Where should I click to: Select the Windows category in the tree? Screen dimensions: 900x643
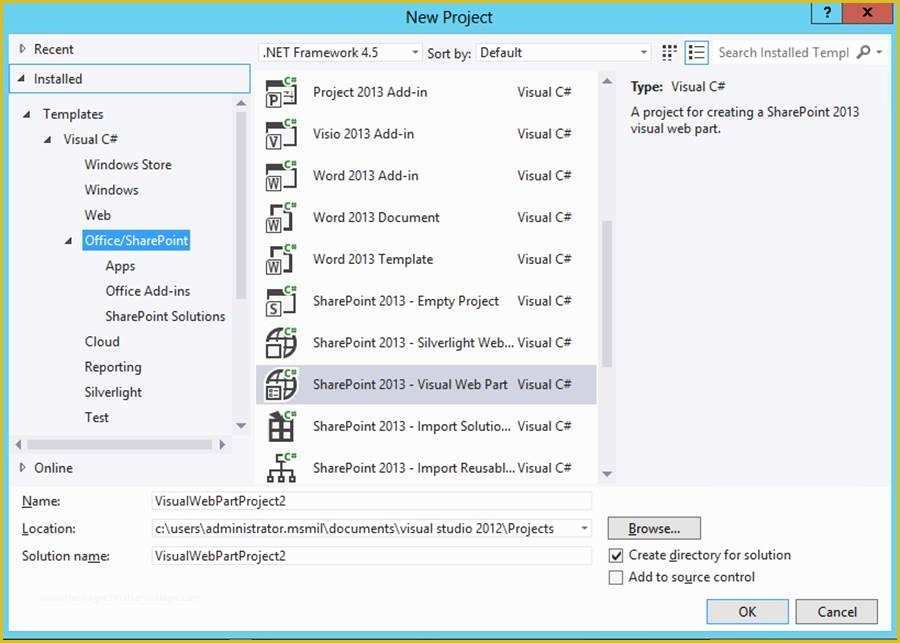[111, 190]
